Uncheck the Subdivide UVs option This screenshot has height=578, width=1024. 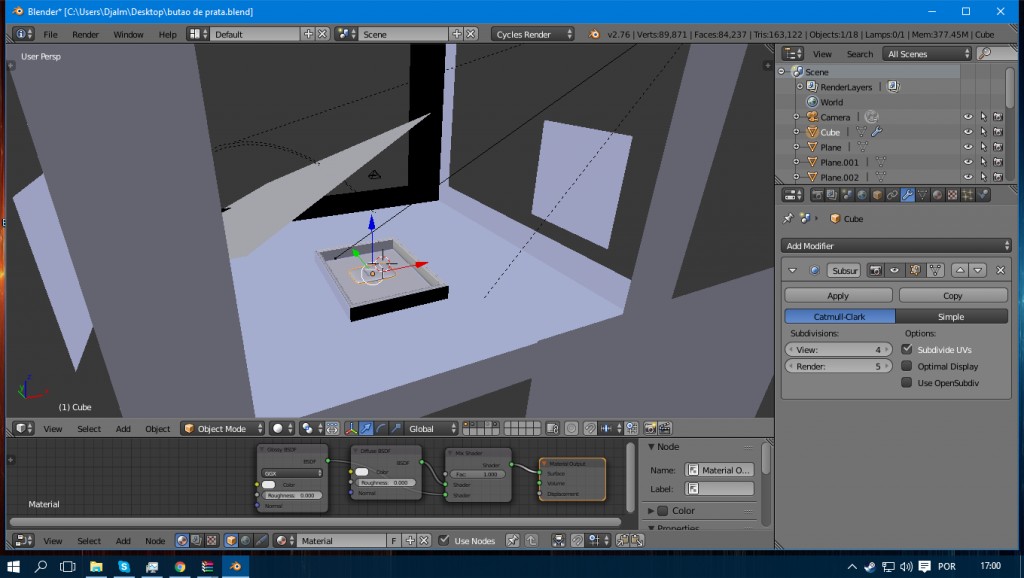tap(907, 350)
